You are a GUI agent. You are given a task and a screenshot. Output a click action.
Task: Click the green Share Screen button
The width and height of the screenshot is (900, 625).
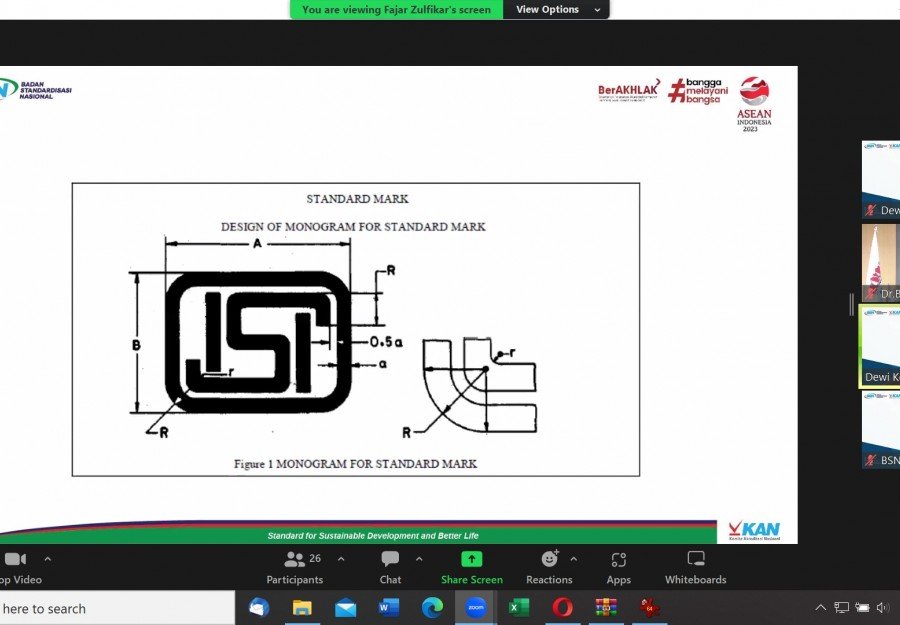pyautogui.click(x=471, y=566)
